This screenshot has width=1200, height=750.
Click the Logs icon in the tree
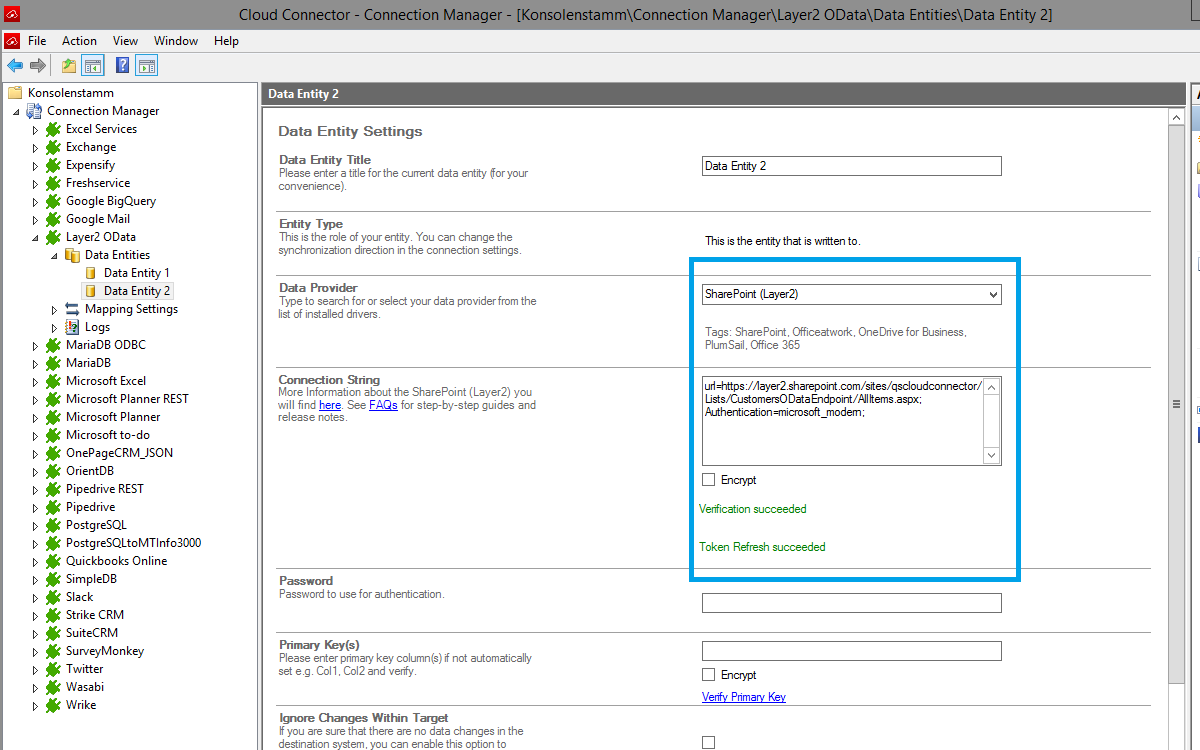tap(73, 327)
